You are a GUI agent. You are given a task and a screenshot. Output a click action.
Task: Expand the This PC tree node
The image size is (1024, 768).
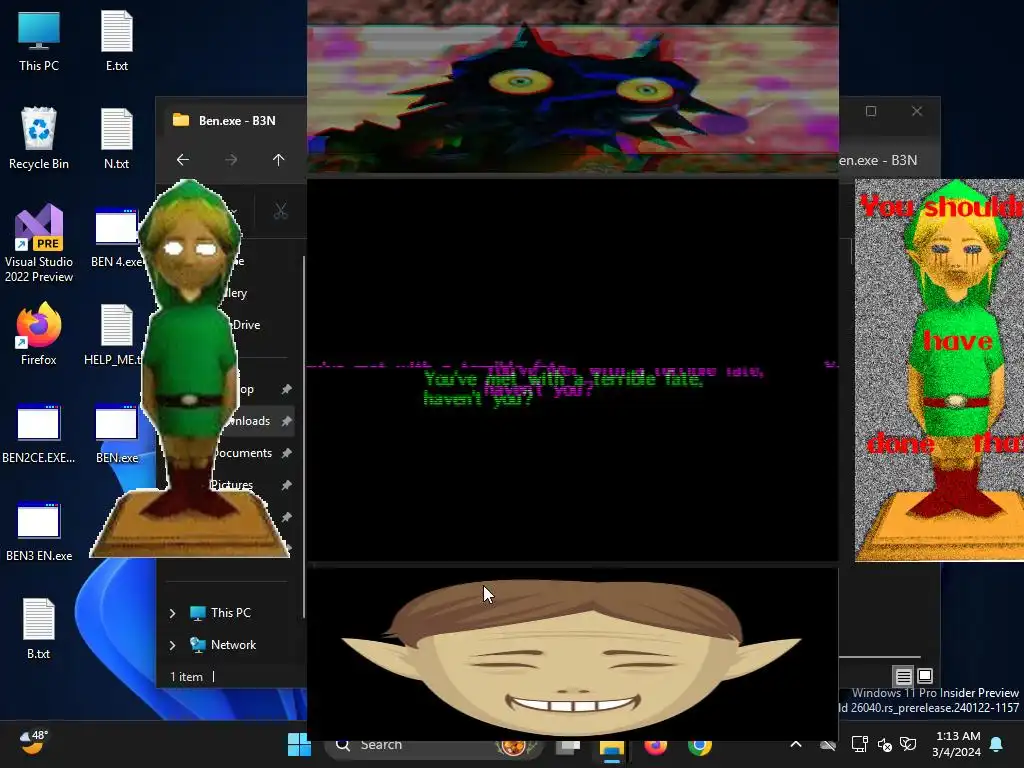tap(172, 613)
